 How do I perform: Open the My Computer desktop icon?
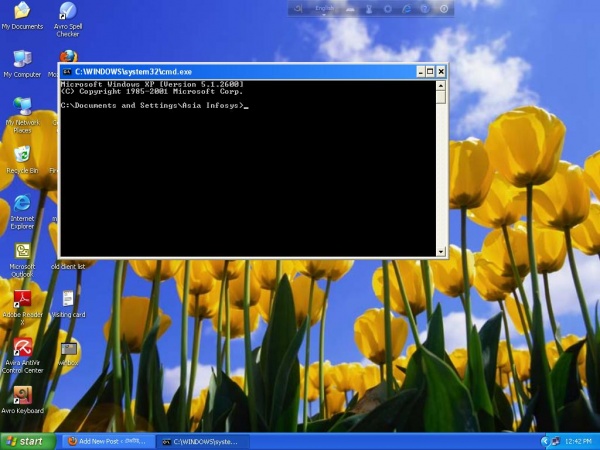pyautogui.click(x=22, y=64)
